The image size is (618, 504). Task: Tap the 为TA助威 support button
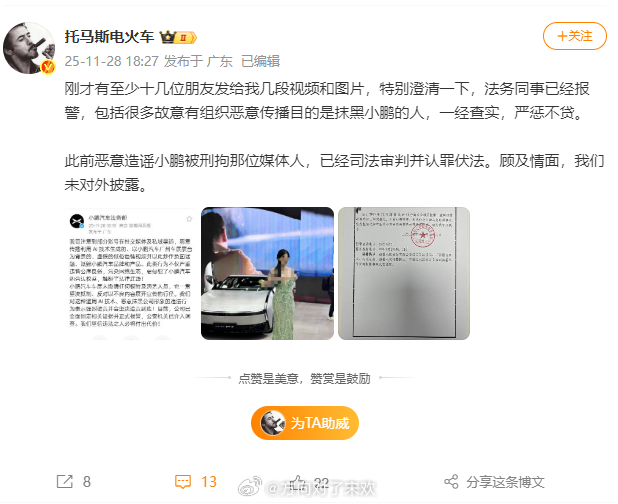[305, 423]
